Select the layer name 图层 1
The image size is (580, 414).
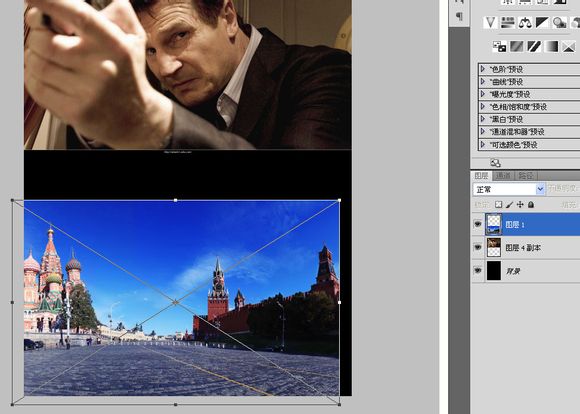point(515,225)
